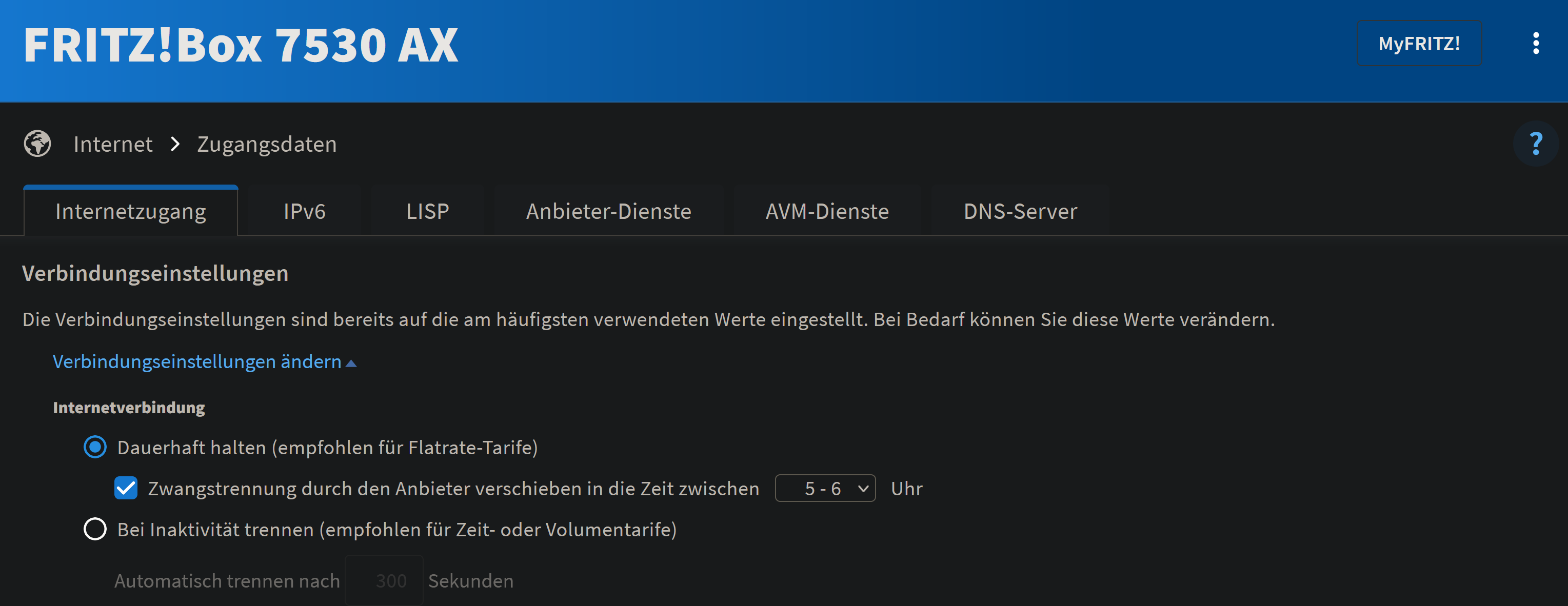
Task: Click the Internet breadcrumb link
Action: coord(113,144)
